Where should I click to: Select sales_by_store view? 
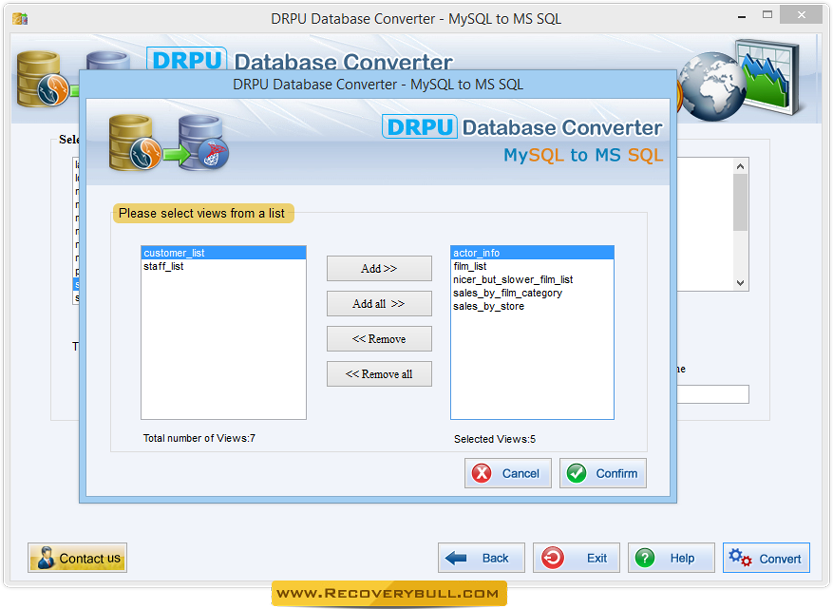532,306
